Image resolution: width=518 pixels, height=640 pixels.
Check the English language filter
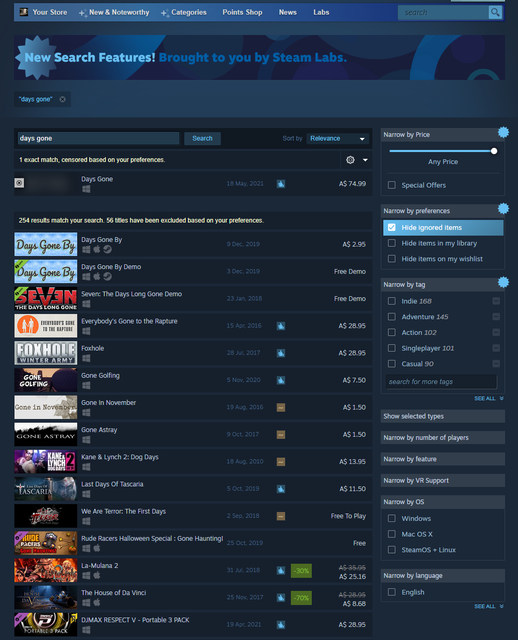coord(392,592)
